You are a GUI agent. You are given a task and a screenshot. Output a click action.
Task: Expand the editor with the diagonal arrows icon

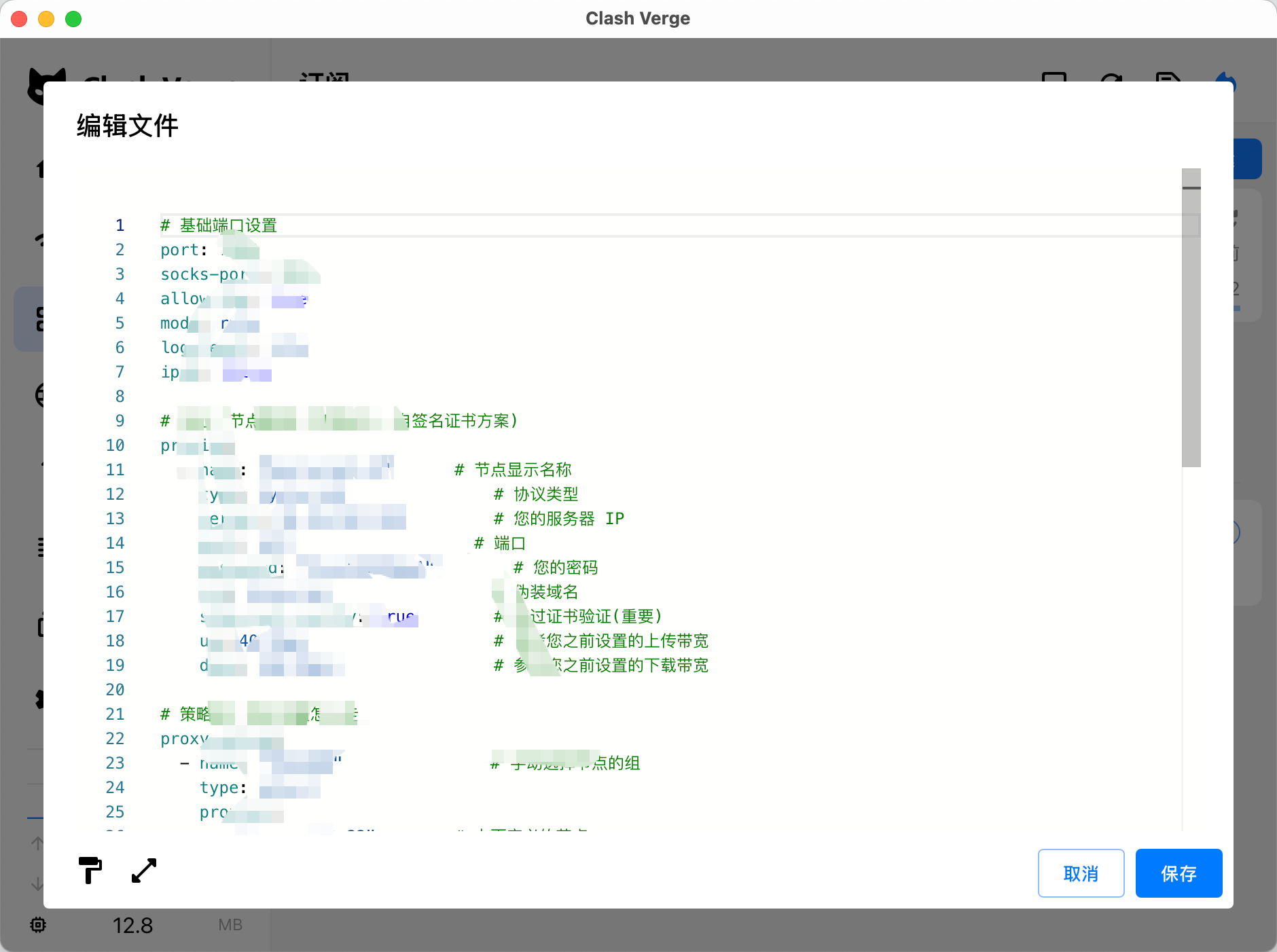click(144, 871)
